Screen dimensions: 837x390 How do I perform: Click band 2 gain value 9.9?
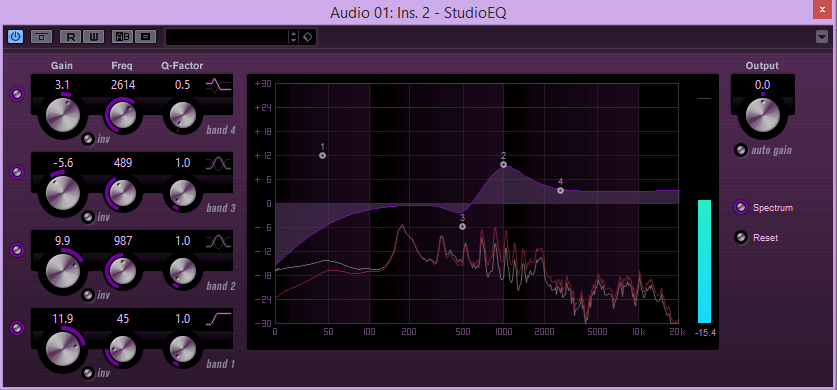[62, 241]
